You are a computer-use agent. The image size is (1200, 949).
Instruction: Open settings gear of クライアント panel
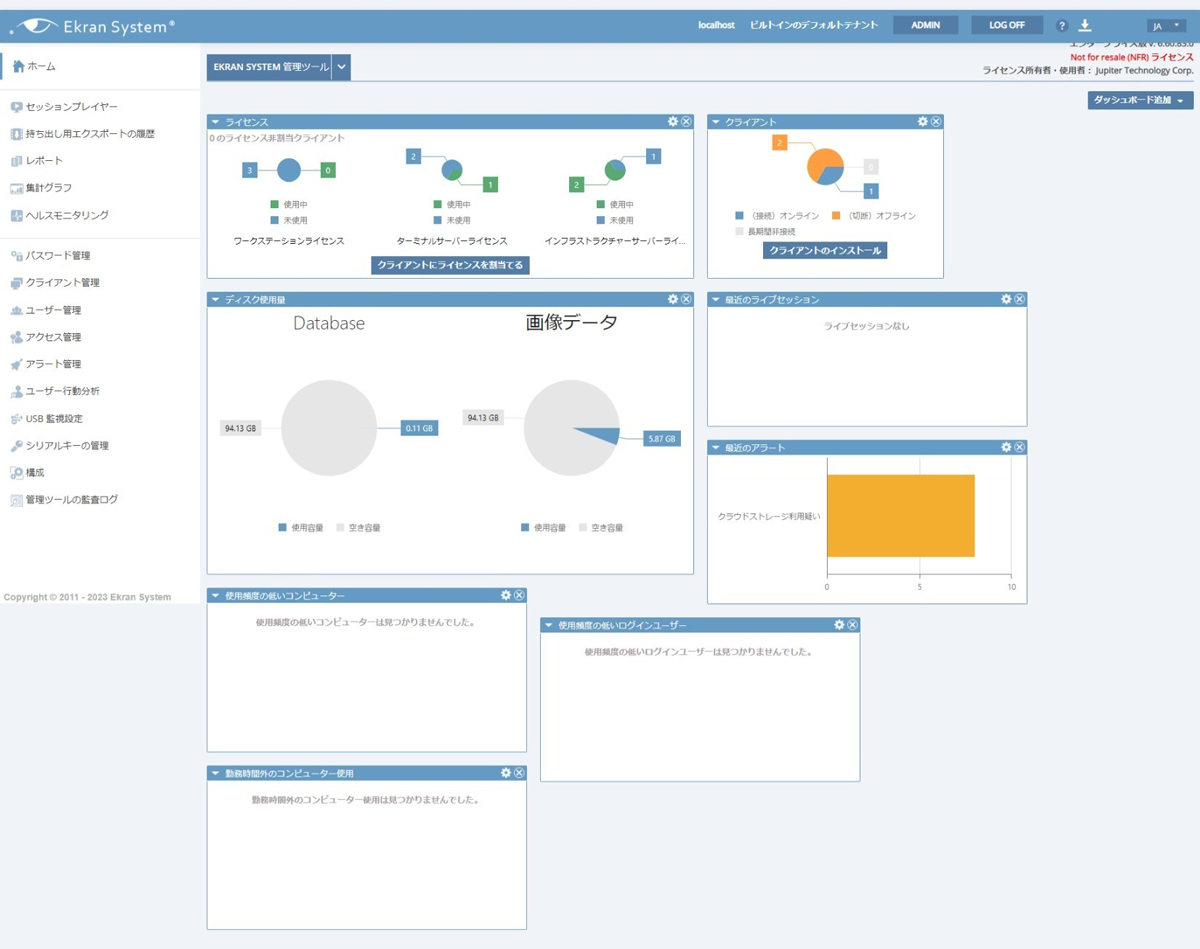point(922,122)
